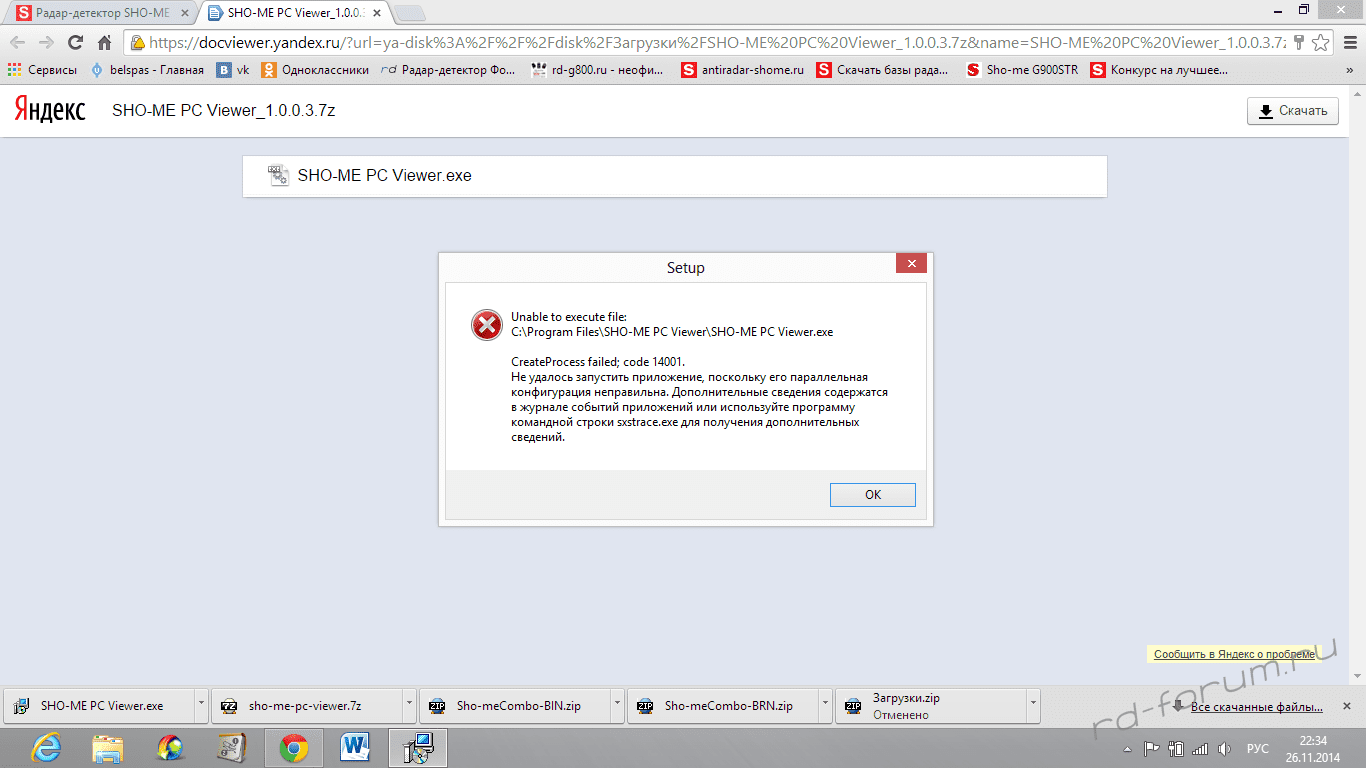Expand options for sho-me-pc-viewer.7z download
This screenshot has width=1366, height=768.
[x=409, y=706]
